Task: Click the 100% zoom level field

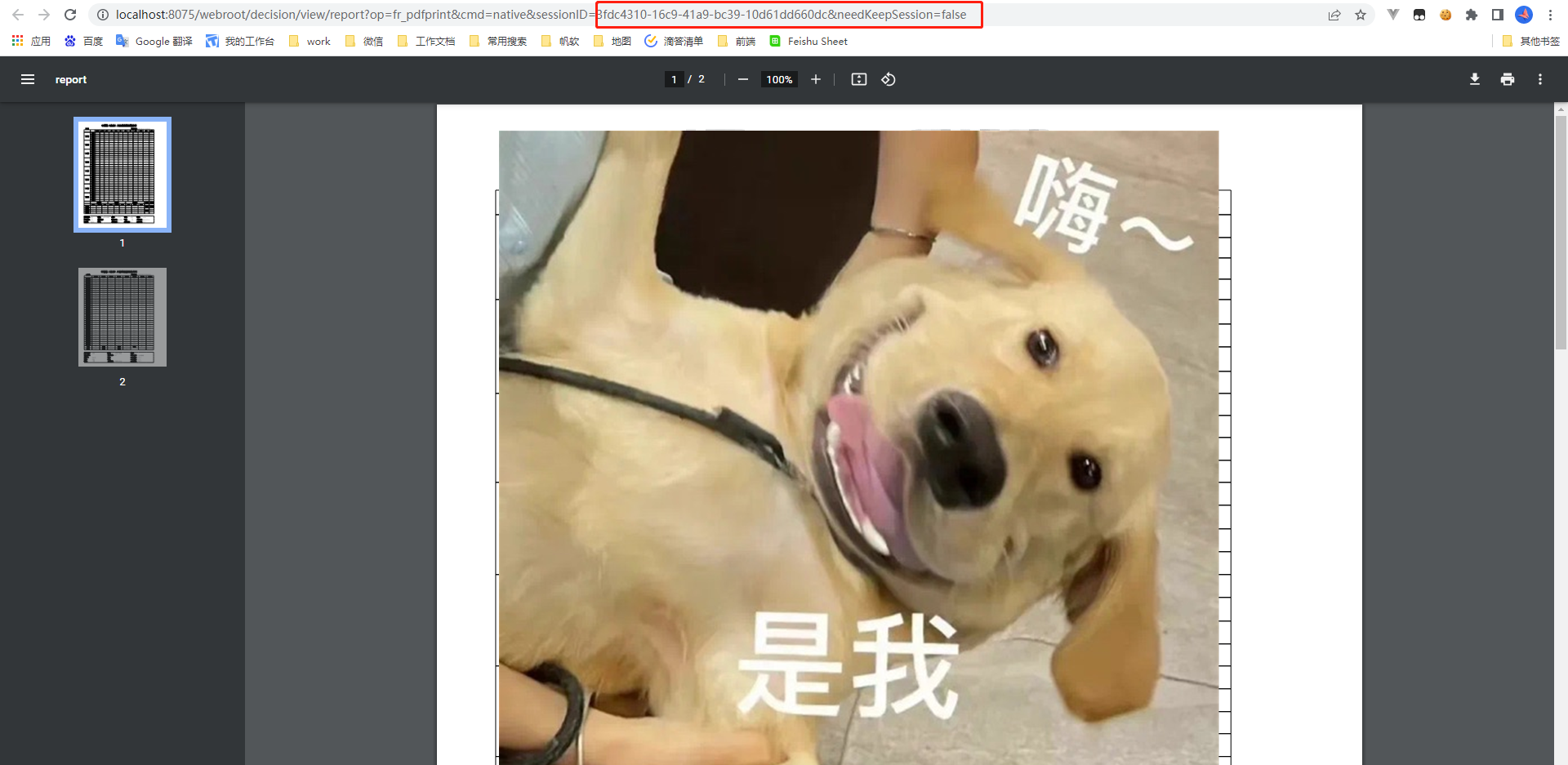Action: coord(779,79)
